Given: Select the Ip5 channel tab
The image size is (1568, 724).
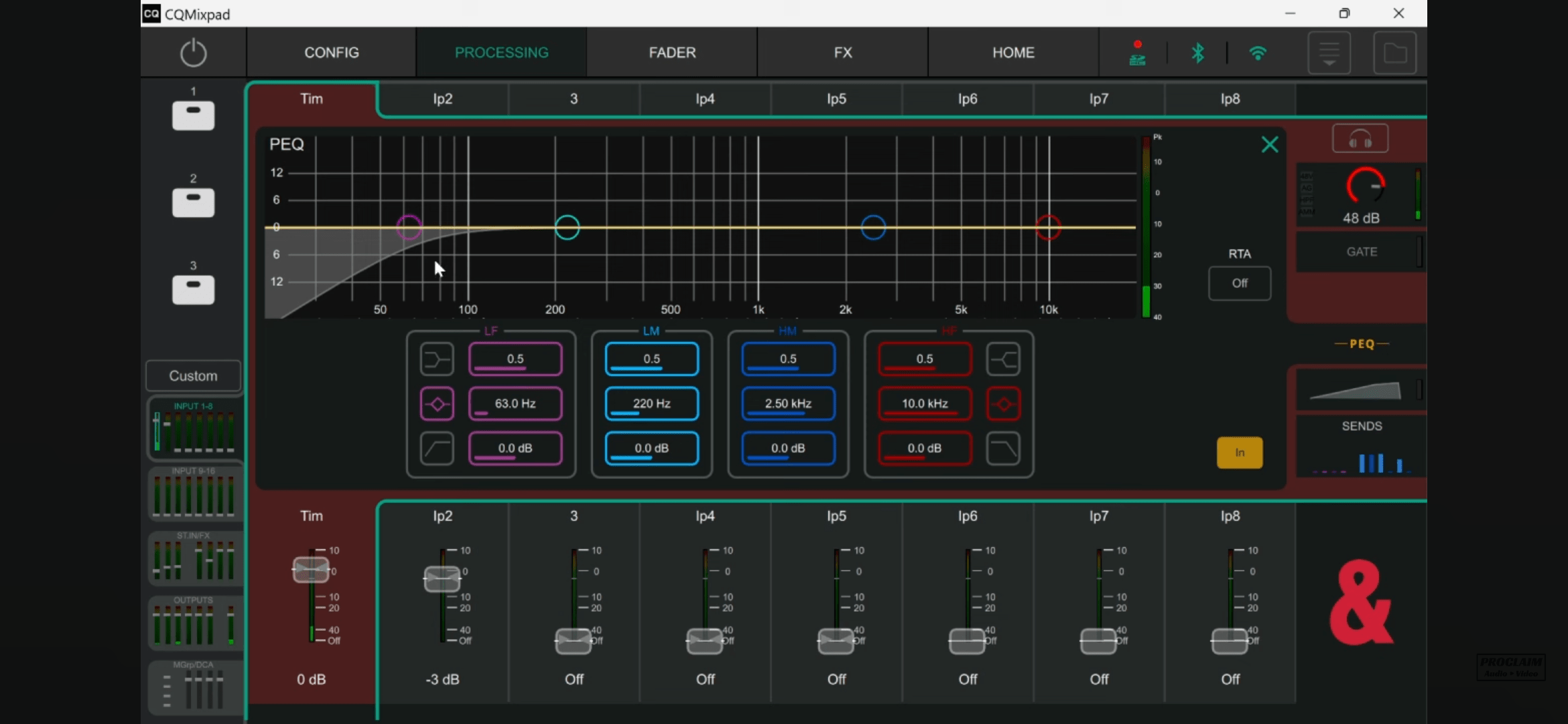Looking at the screenshot, I should click(x=836, y=99).
